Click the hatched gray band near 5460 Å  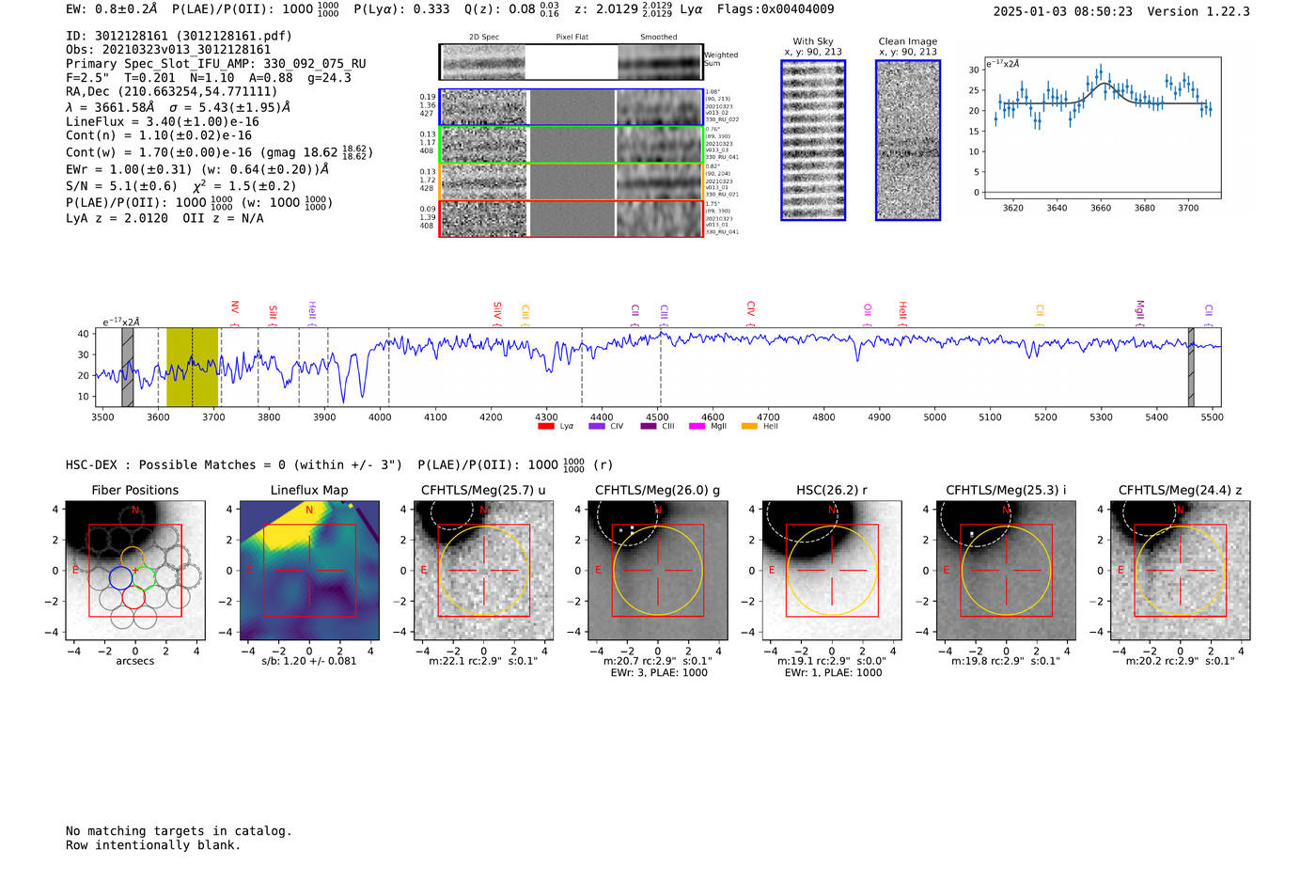point(1191,367)
